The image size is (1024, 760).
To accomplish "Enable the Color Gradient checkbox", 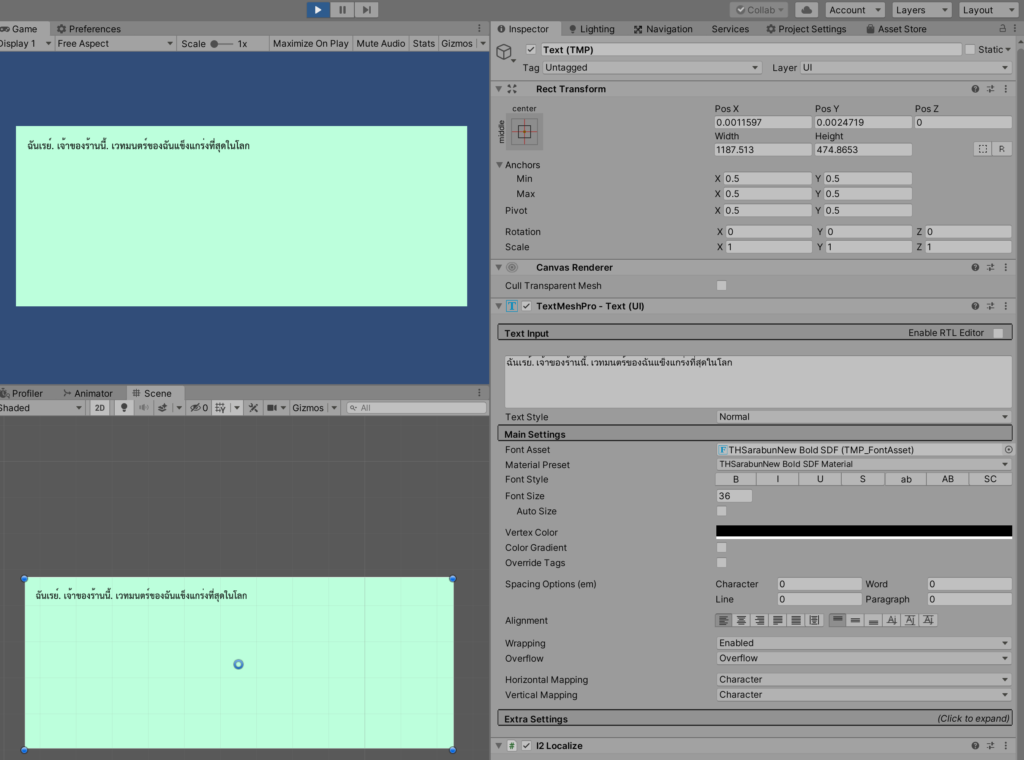I will point(721,548).
